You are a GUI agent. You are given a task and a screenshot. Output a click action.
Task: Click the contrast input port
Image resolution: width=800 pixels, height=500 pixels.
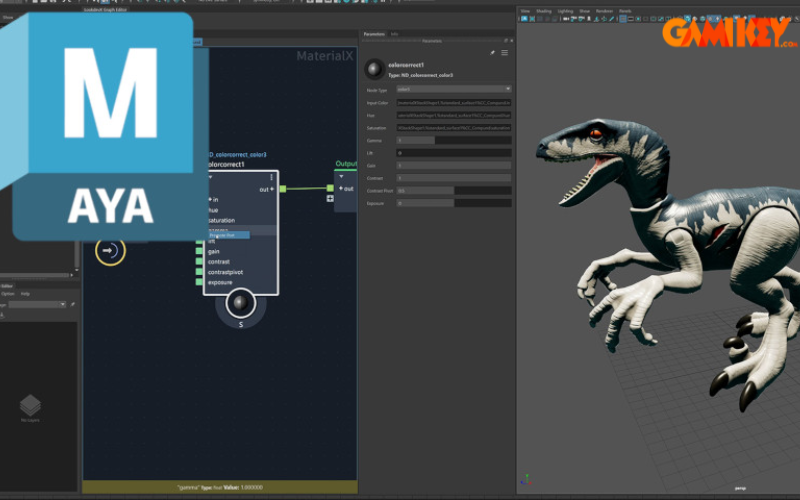(199, 261)
